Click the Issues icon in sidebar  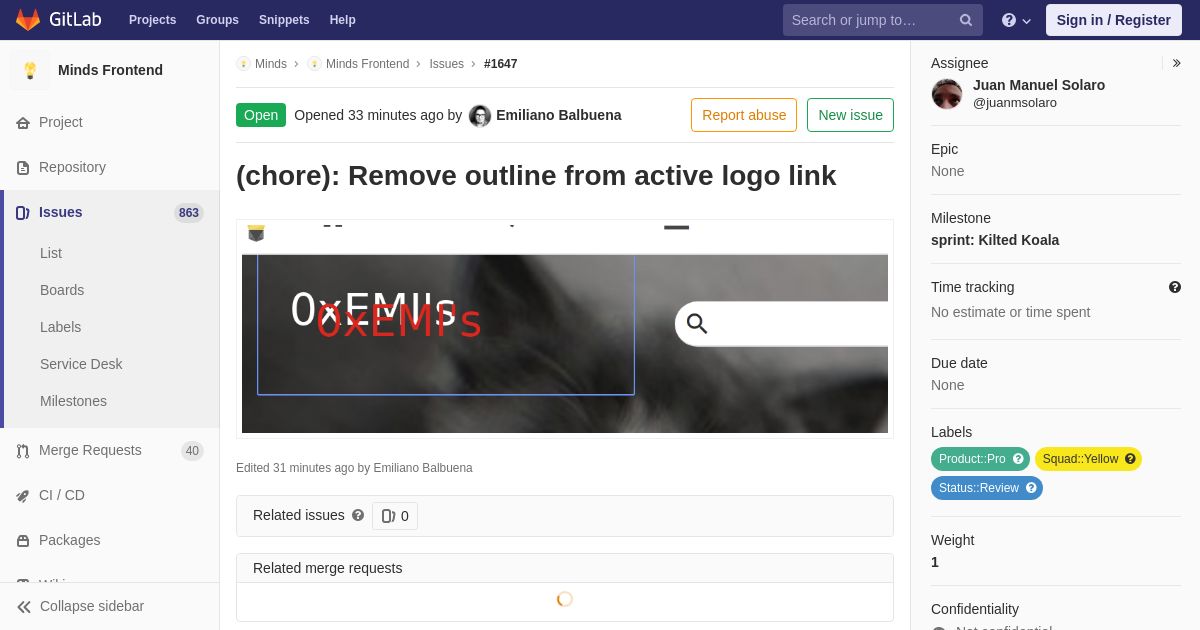(23, 213)
